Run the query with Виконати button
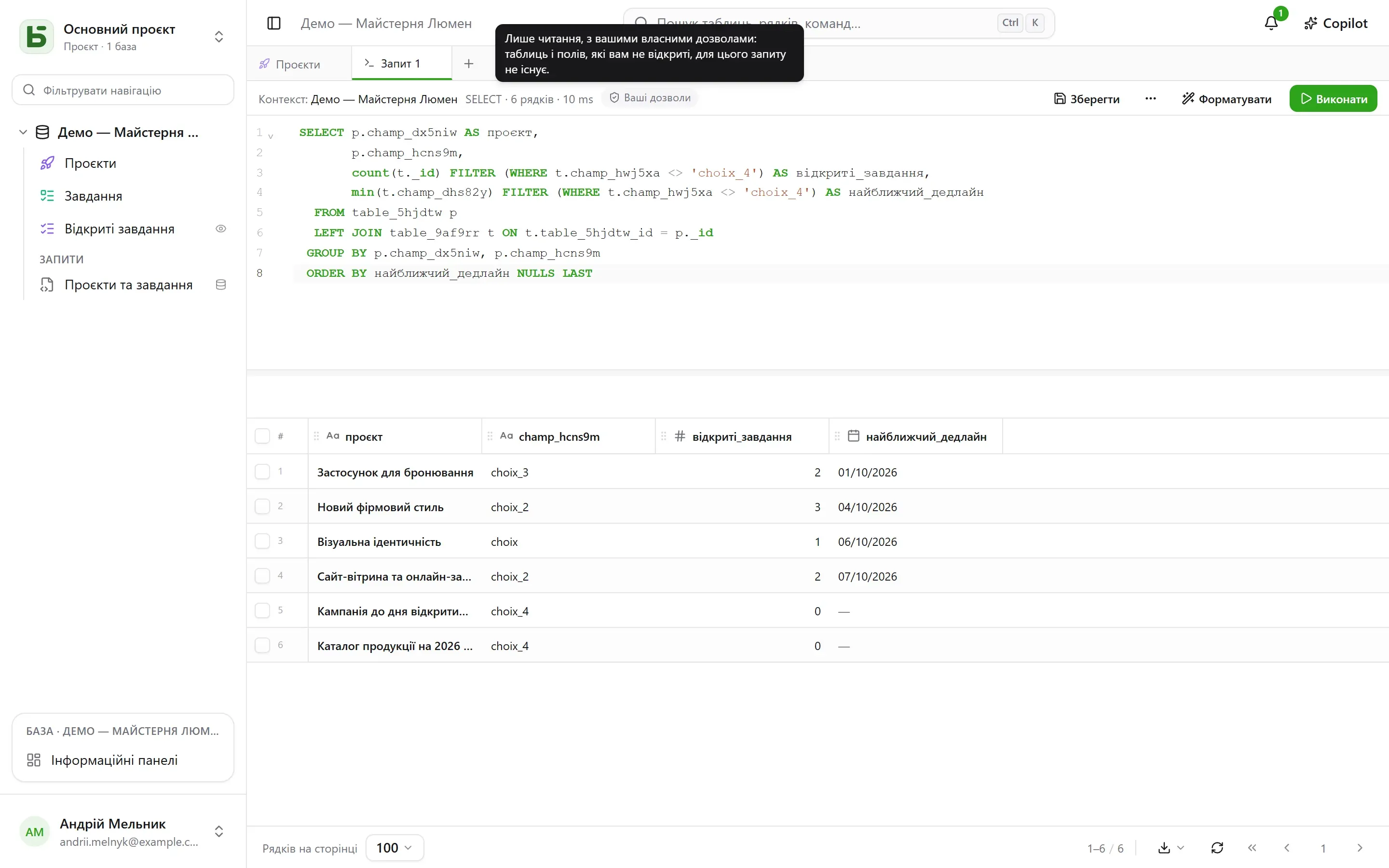1389x868 pixels. [x=1333, y=99]
